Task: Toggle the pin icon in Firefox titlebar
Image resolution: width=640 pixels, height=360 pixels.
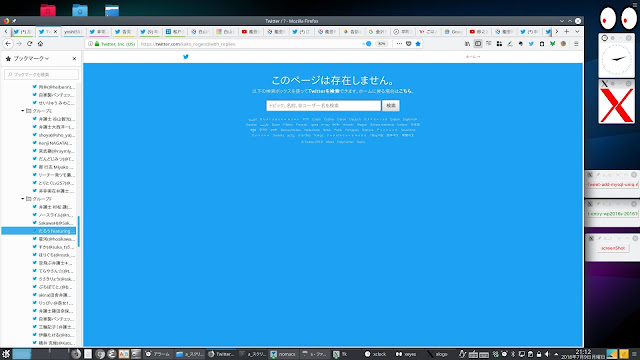Action: 14,21
